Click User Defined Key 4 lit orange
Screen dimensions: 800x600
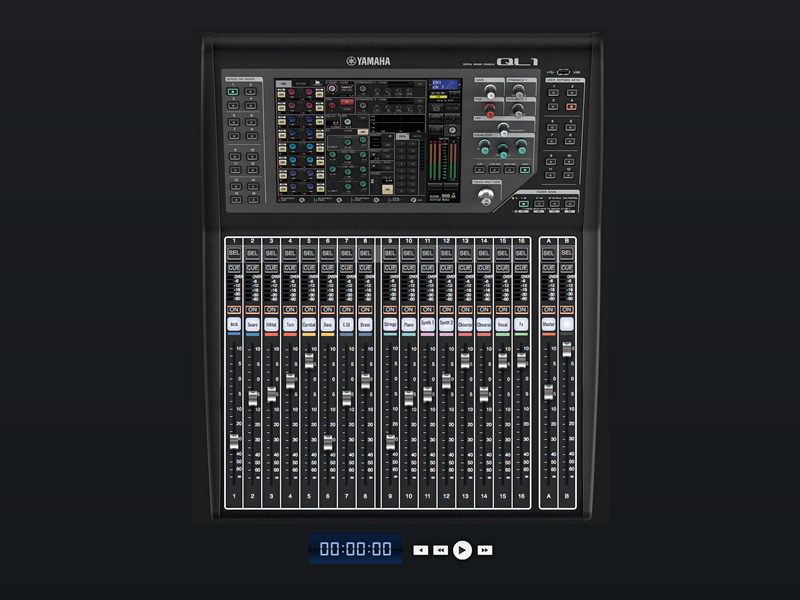pyautogui.click(x=571, y=106)
